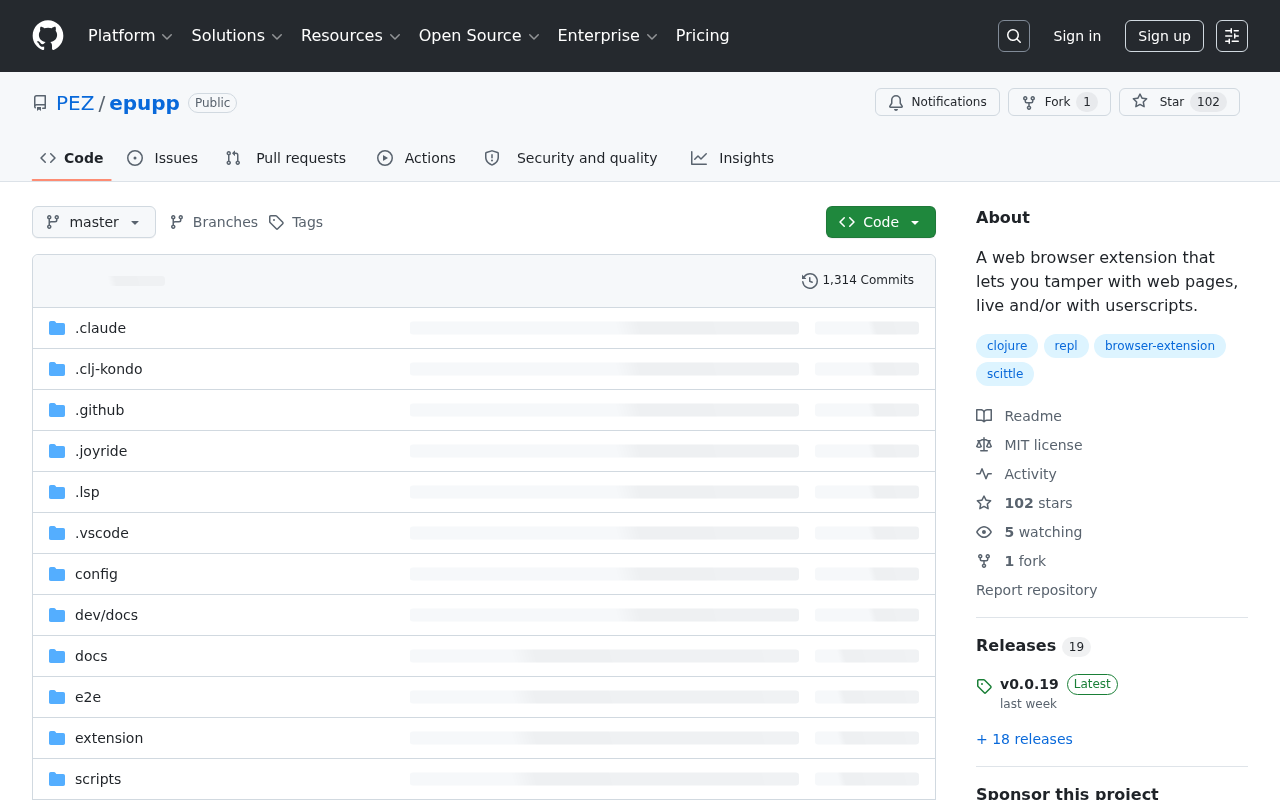
Task: Click the Activity pulse icon
Action: [x=984, y=474]
